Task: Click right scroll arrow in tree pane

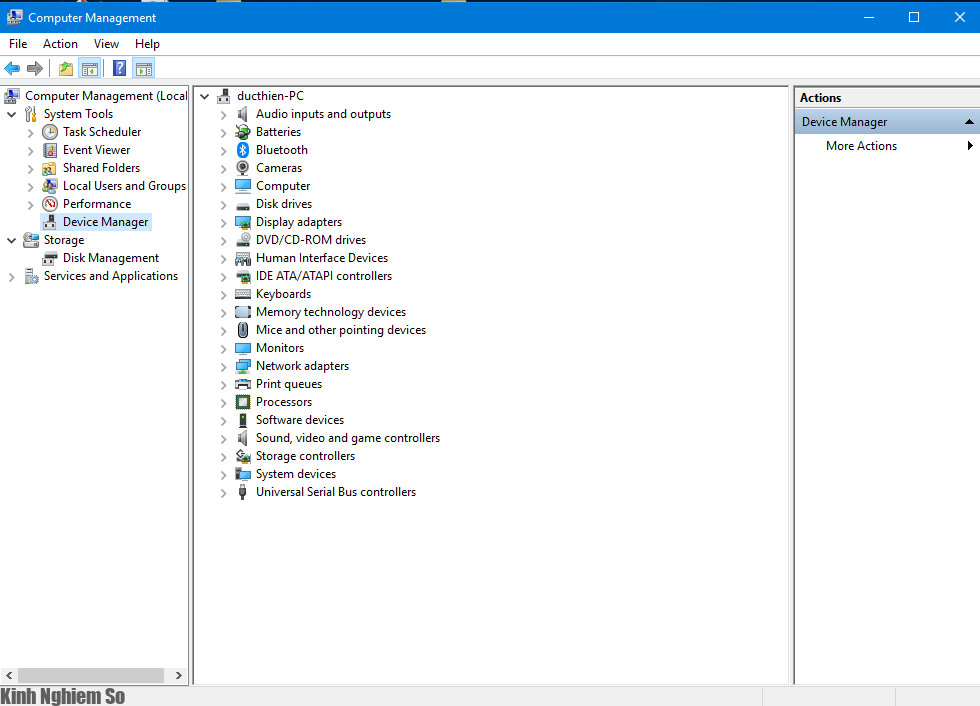Action: (179, 675)
